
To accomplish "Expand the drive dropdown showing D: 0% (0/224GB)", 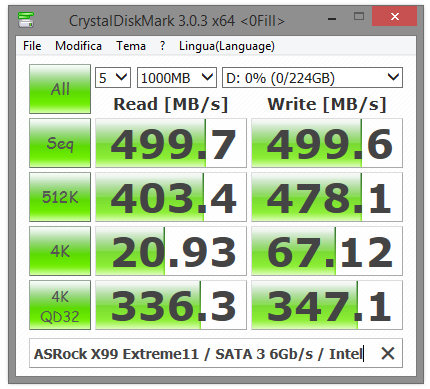I will (x=312, y=78).
